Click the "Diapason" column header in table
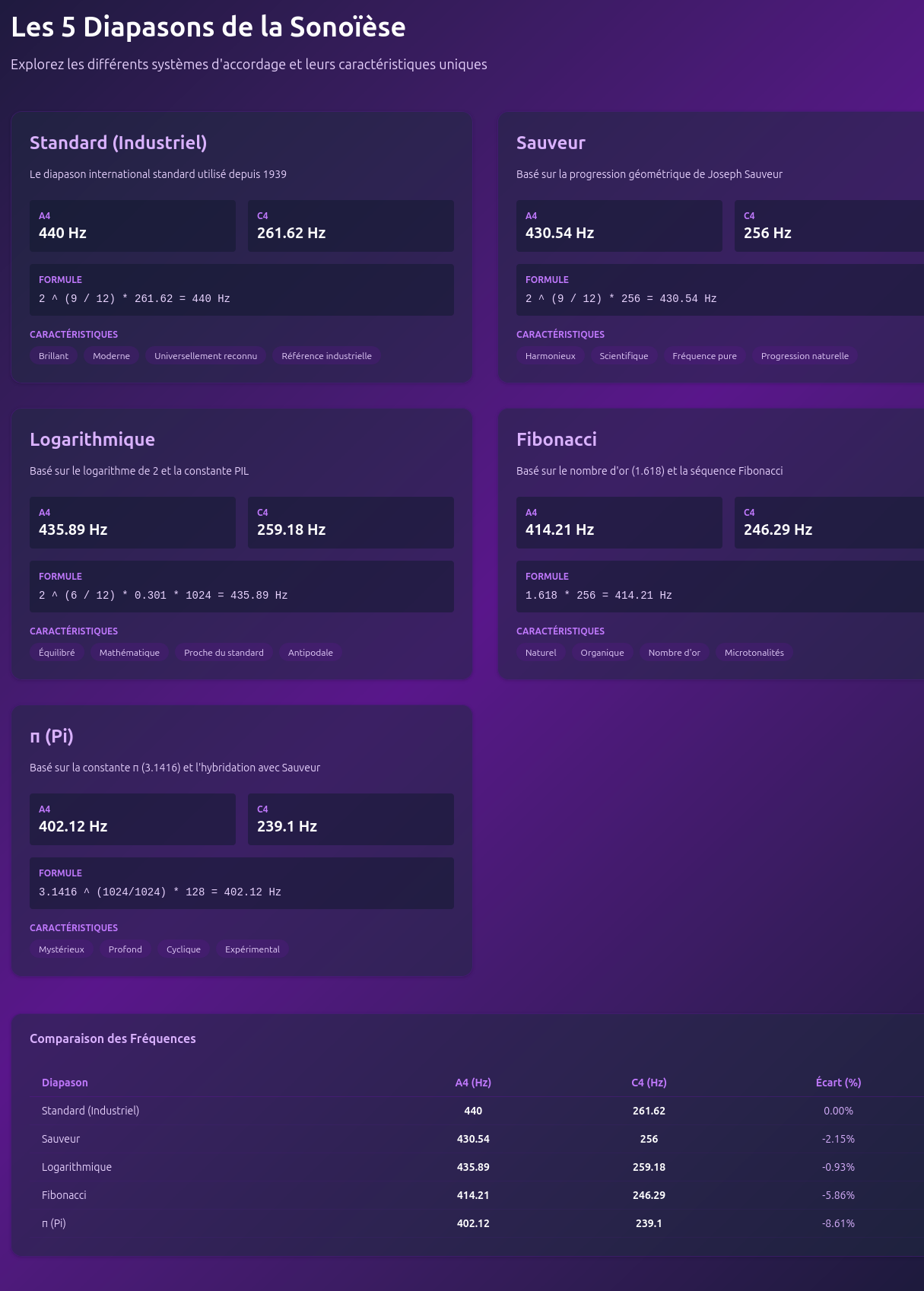 point(65,1083)
